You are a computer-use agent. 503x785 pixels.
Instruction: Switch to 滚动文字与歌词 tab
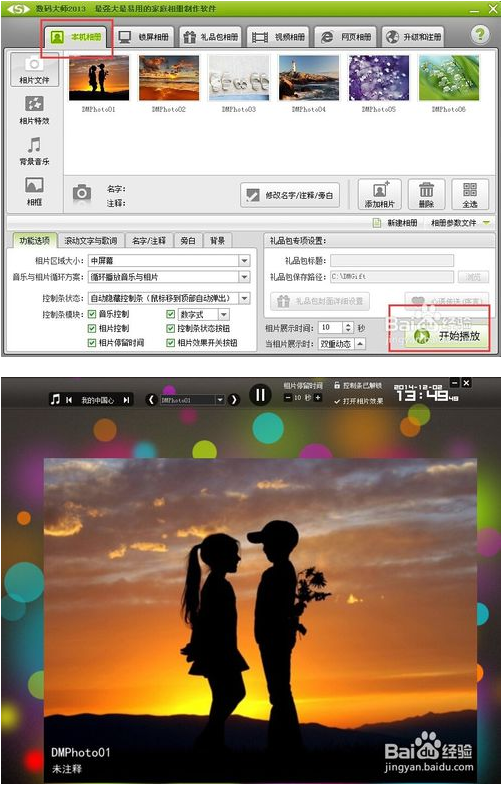91,241
